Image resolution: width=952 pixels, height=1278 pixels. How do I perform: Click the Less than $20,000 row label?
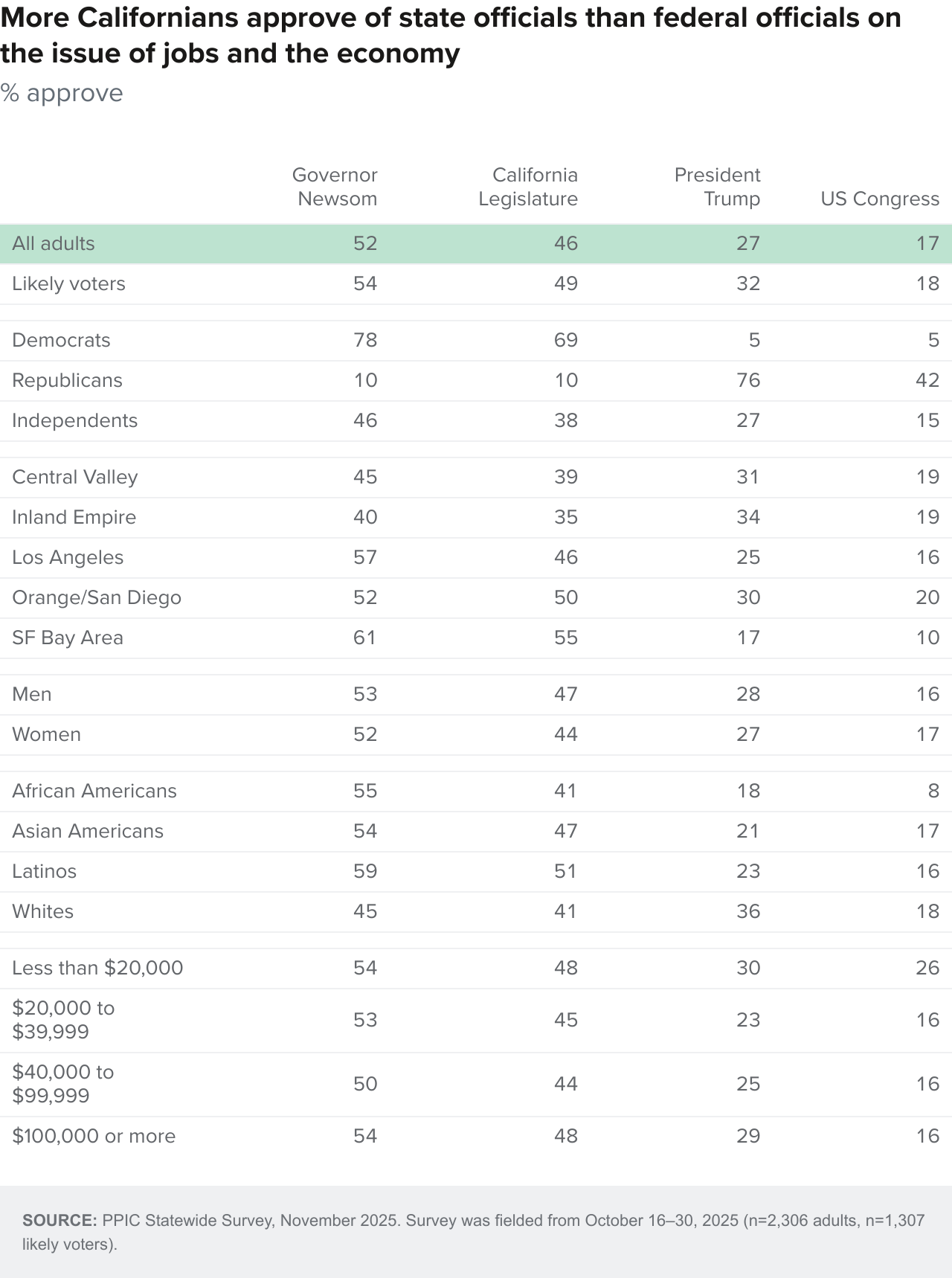coord(97,968)
